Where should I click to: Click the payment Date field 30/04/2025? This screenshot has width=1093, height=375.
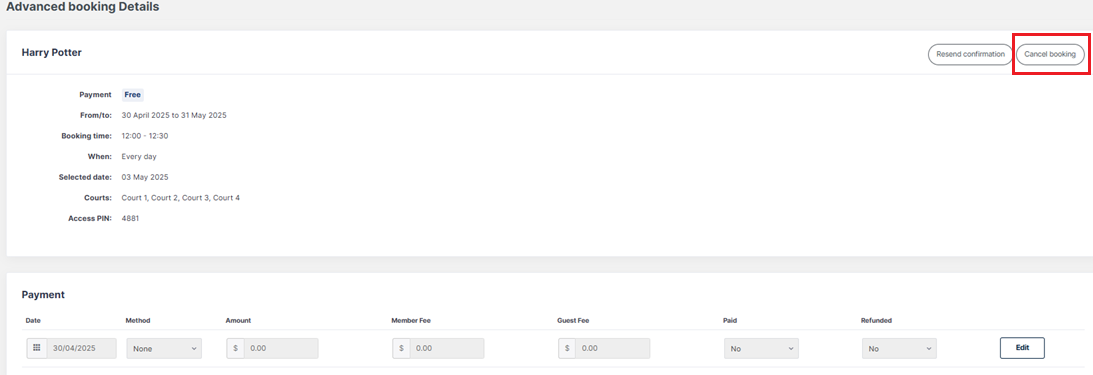tap(81, 349)
